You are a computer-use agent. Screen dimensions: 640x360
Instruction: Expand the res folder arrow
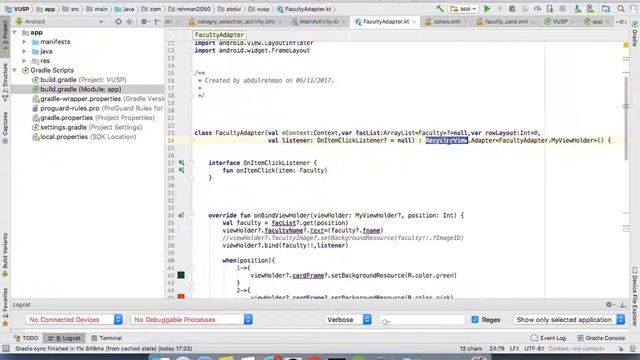(x=24, y=60)
